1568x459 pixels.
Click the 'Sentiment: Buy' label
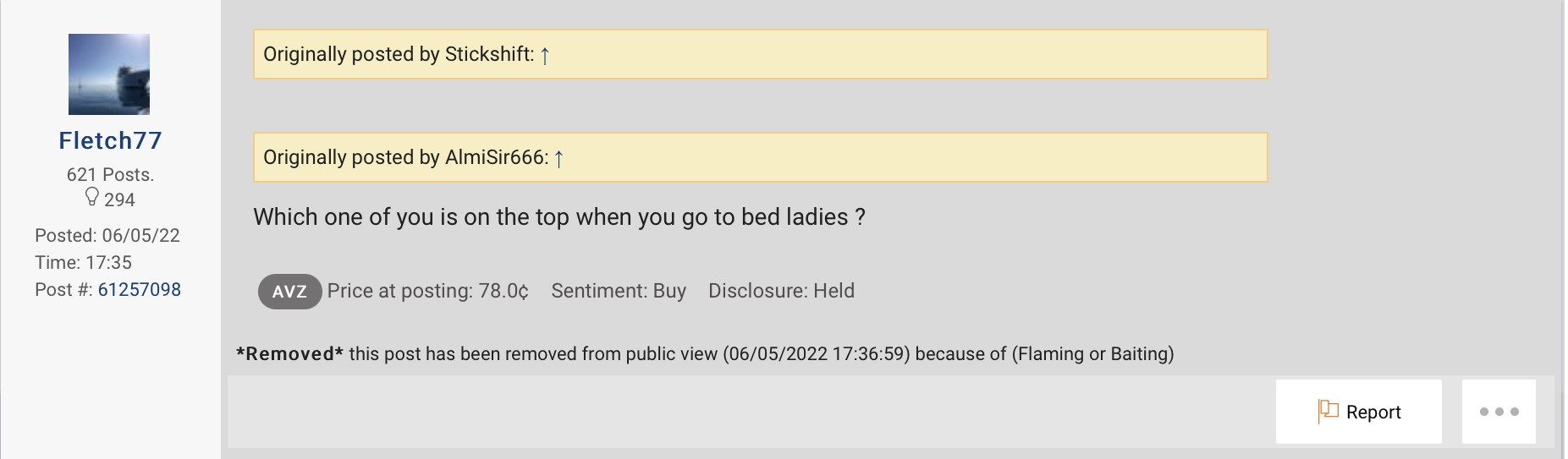pyautogui.click(x=619, y=291)
